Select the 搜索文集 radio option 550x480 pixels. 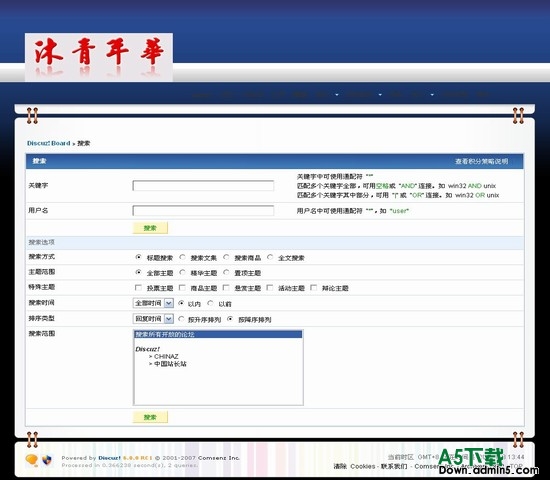182,257
